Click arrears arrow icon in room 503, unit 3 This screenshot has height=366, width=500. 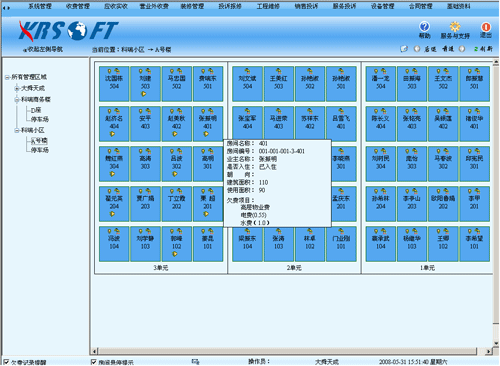click(144, 94)
